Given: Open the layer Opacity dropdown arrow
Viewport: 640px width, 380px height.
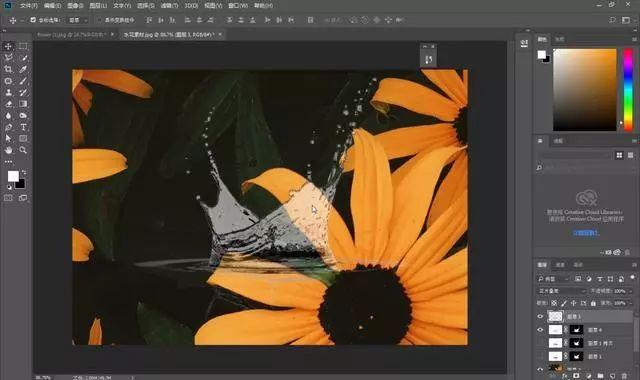Looking at the screenshot, I should tap(630, 291).
